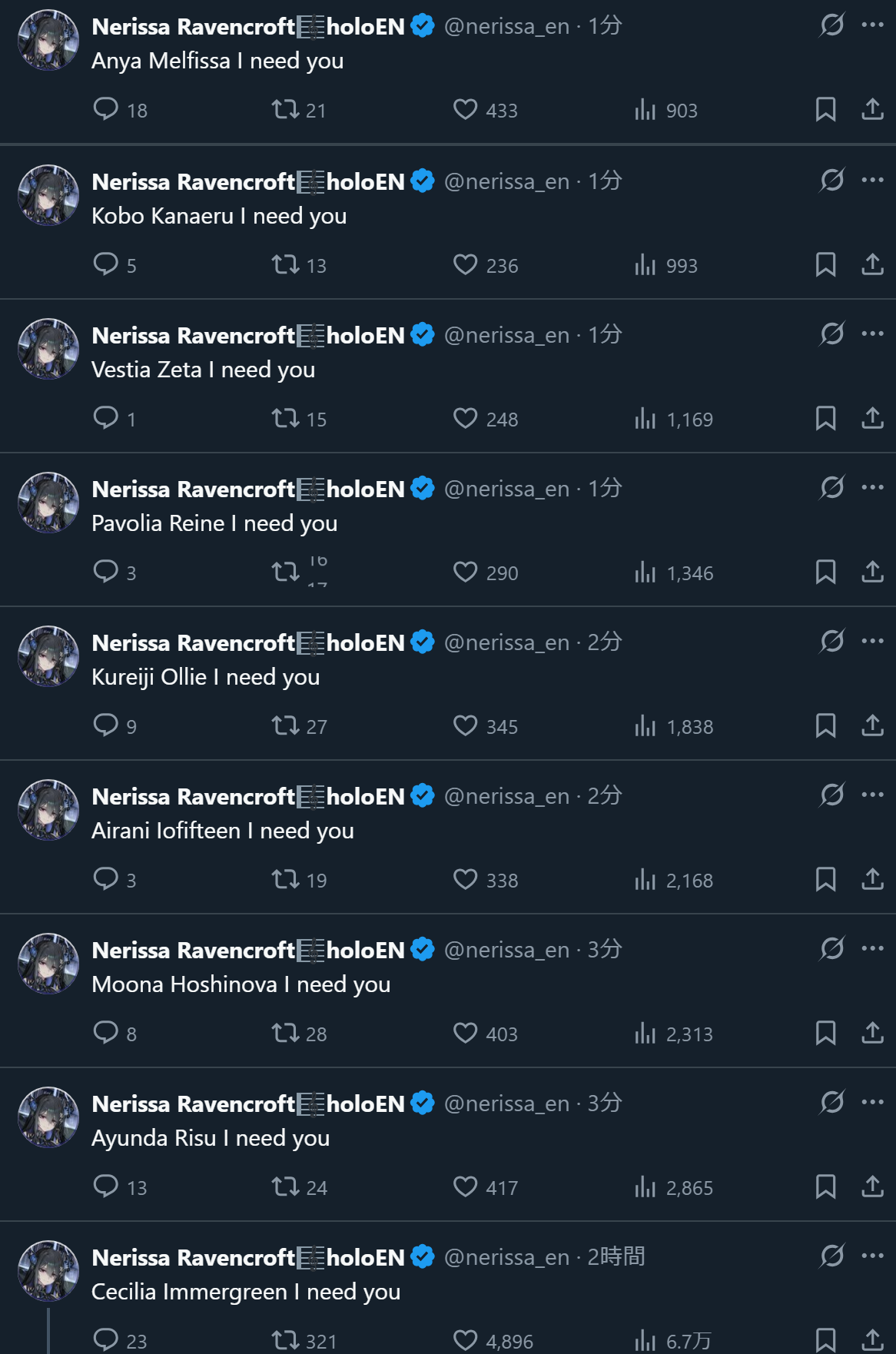Bookmark the Kobo Kanaeru tweet
Screen dimensions: 896x1354
click(x=825, y=265)
